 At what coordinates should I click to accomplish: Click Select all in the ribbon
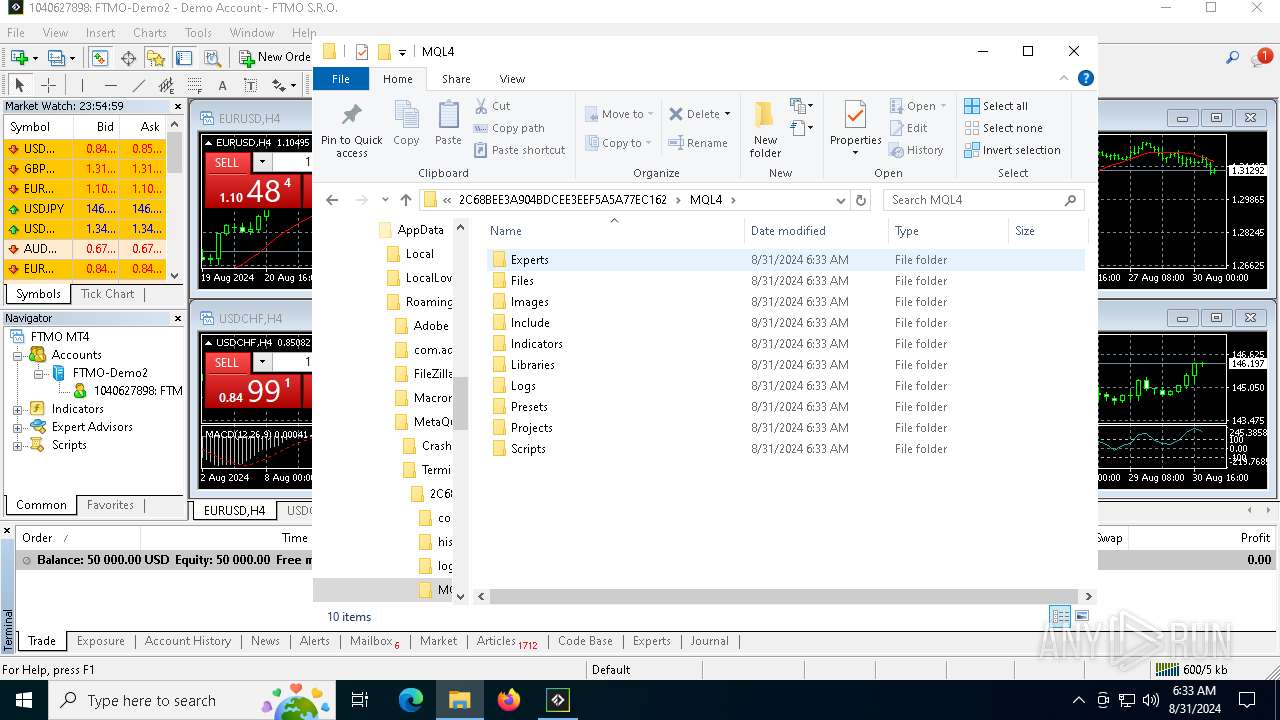[996, 106]
